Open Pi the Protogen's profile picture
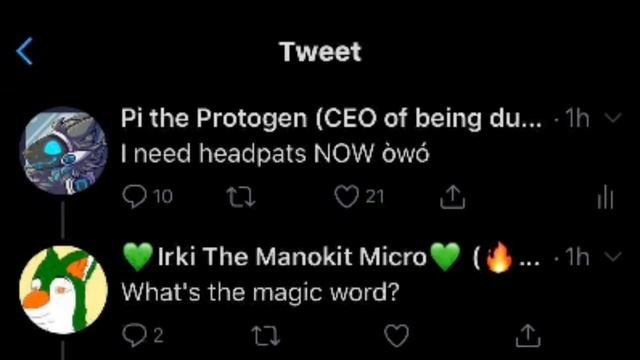The width and height of the screenshot is (640, 360). point(63,150)
